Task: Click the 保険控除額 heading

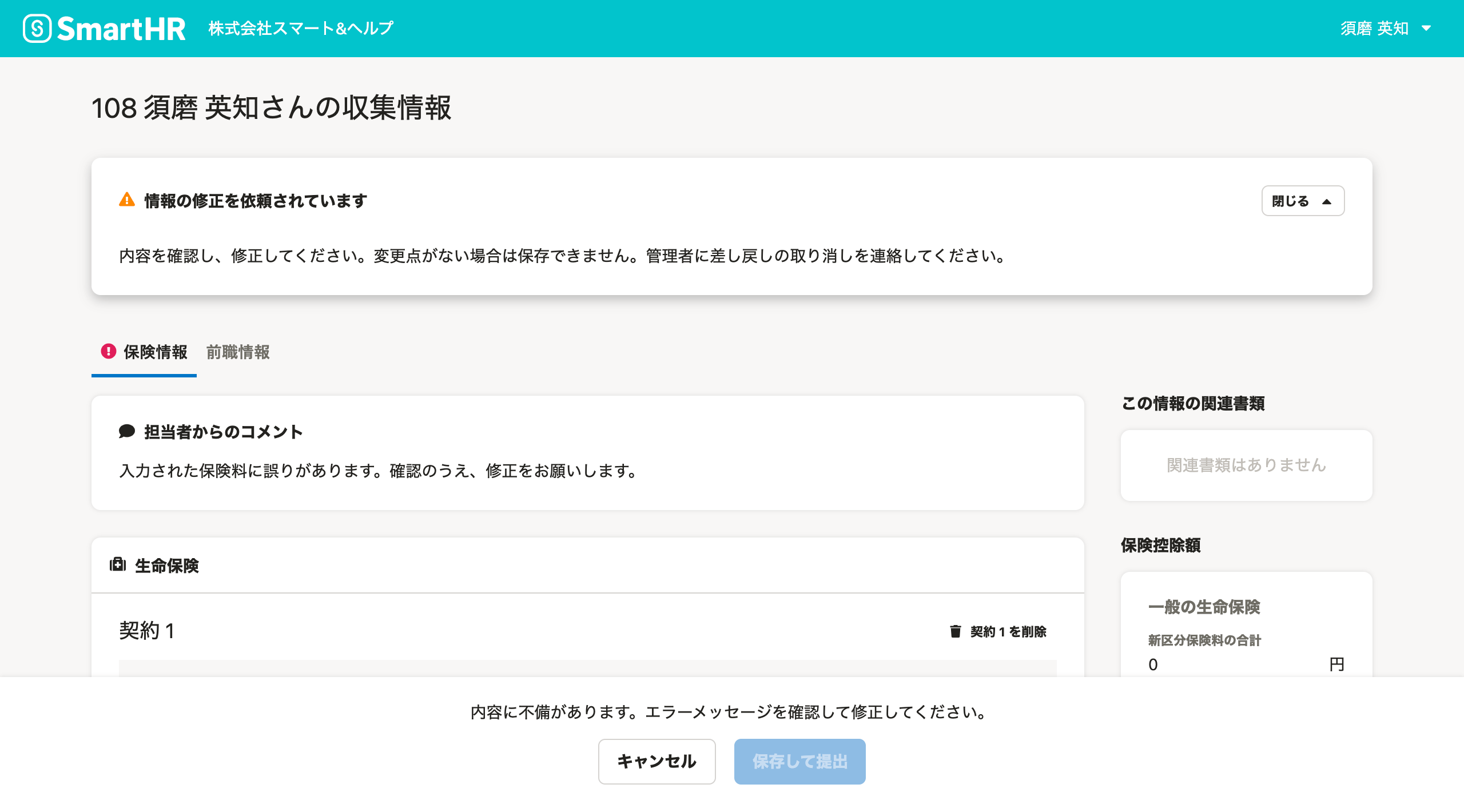Action: tap(1160, 545)
